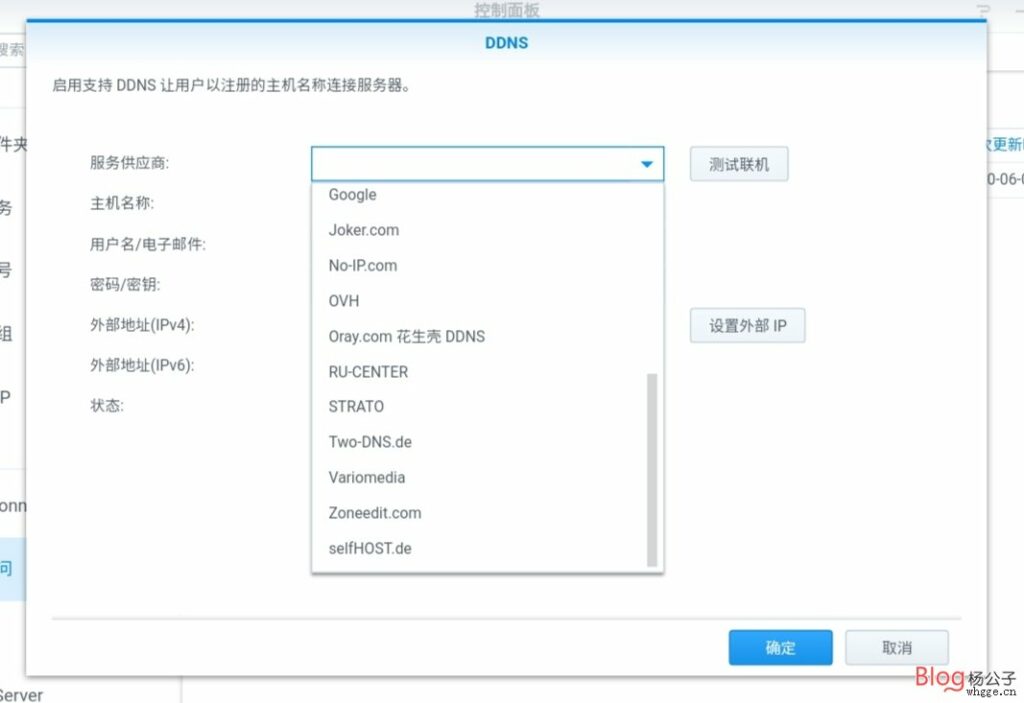Click the 外部地址(IPv6) label

(x=142, y=365)
